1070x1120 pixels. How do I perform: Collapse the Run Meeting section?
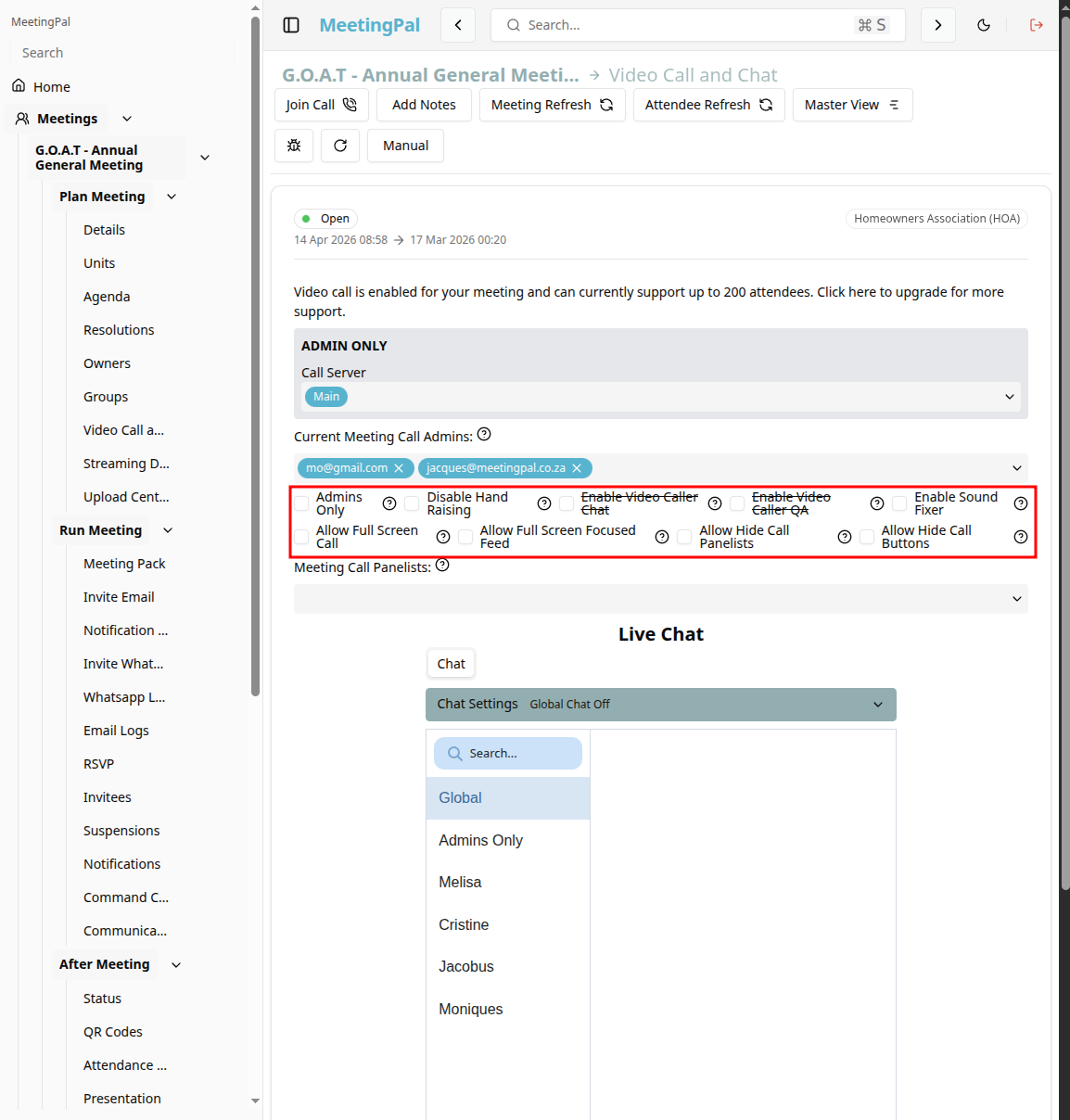pos(168,530)
